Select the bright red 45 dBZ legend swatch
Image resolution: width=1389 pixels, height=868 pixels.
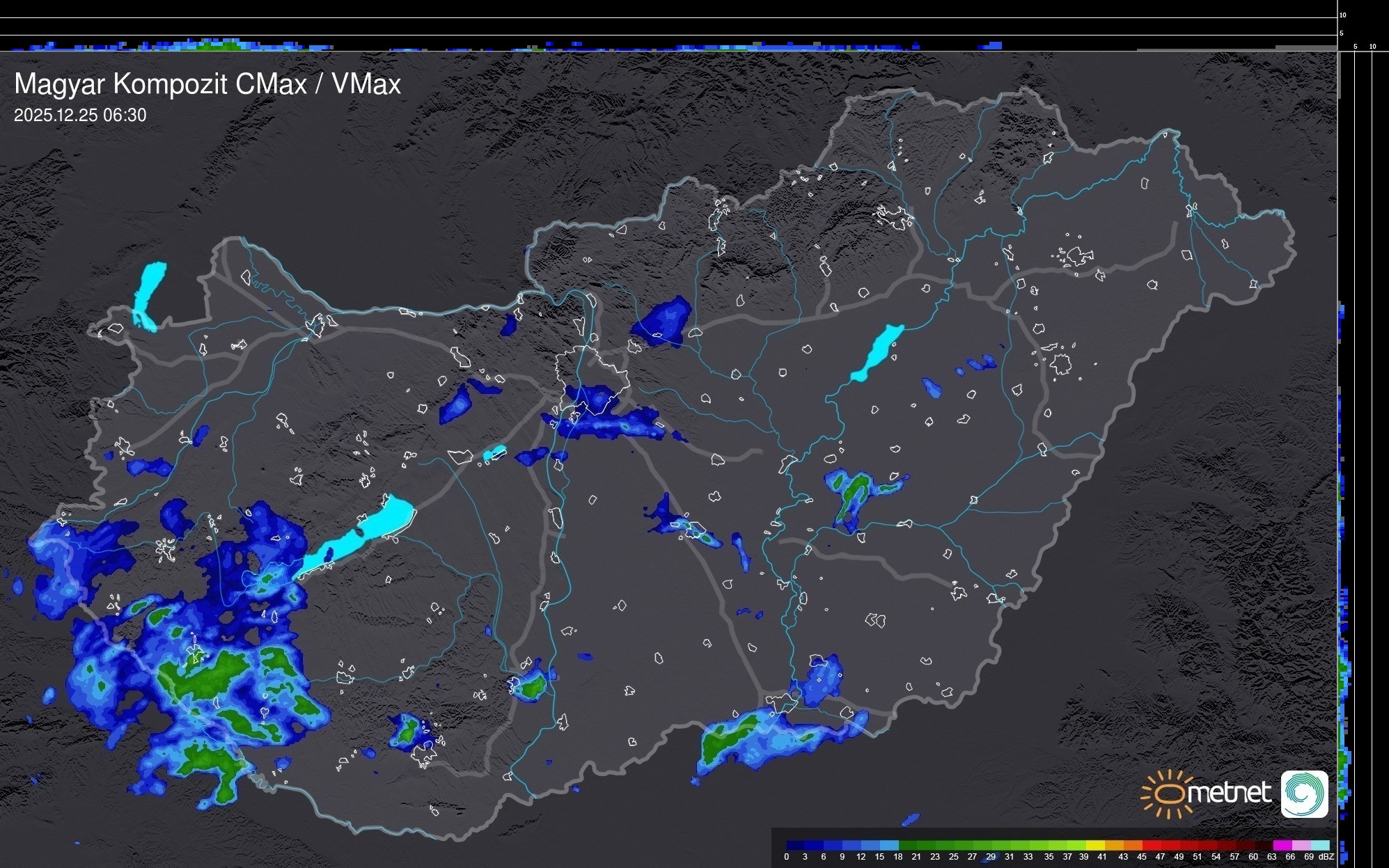1152,845
